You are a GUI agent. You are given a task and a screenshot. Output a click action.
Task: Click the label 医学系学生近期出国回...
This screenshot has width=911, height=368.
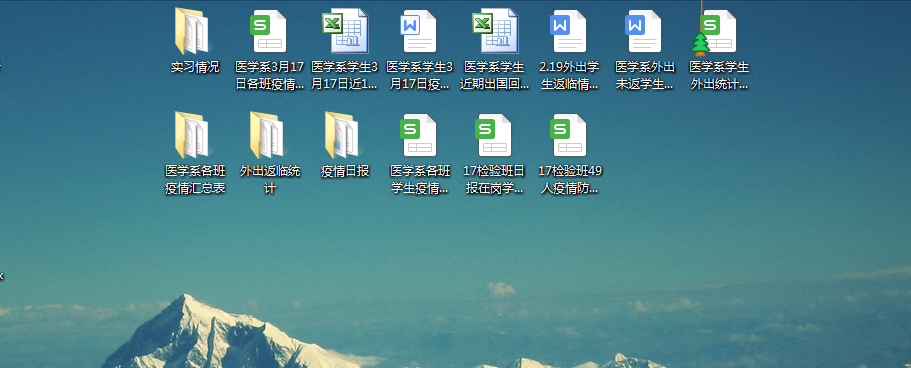coord(494,76)
